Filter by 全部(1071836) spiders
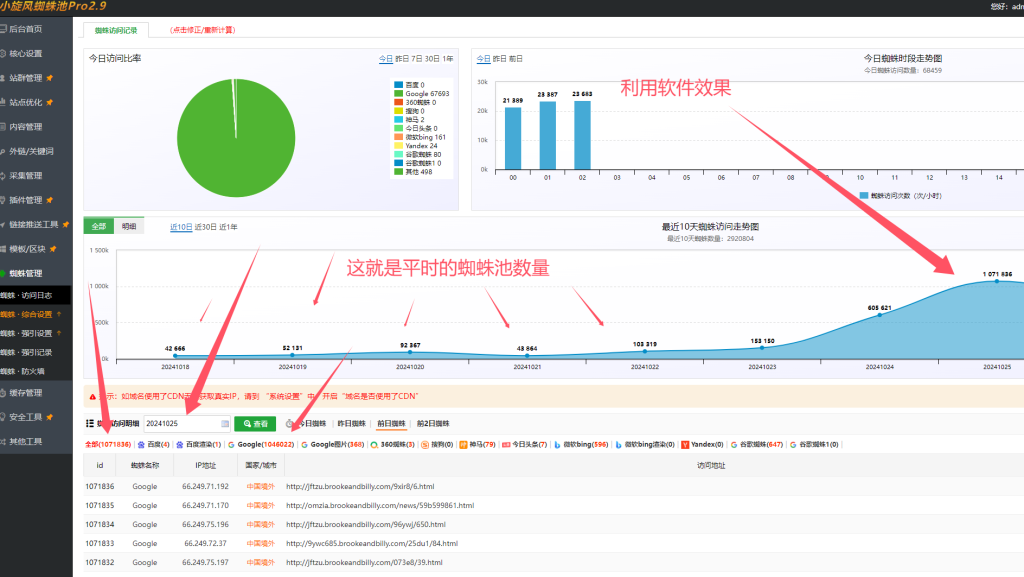 pyautogui.click(x=108, y=444)
